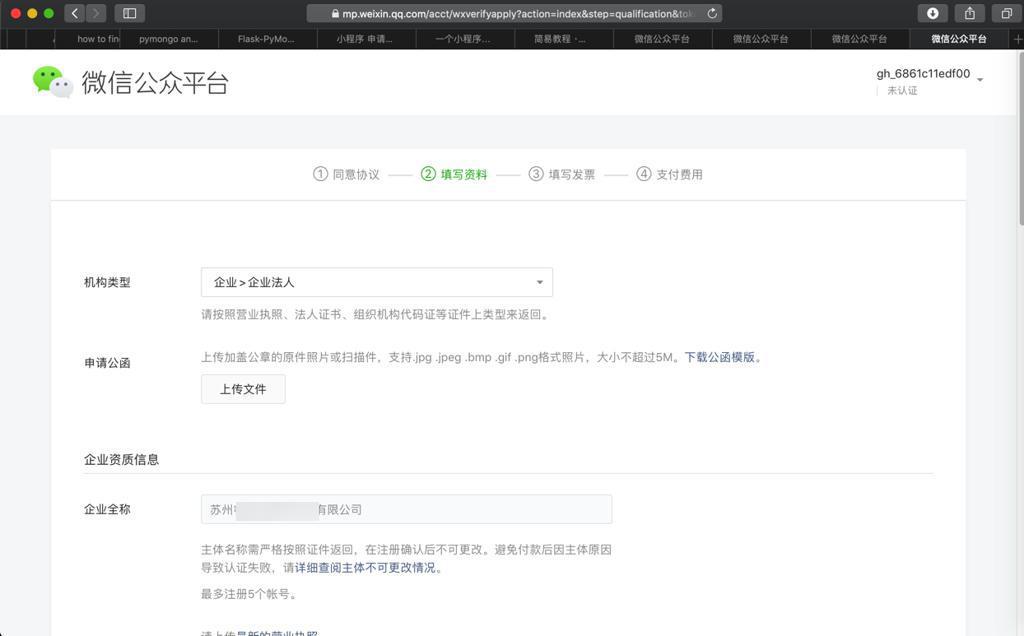This screenshot has width=1024, height=636.
Task: Open the 下载公函模版 link
Action: tap(720, 357)
